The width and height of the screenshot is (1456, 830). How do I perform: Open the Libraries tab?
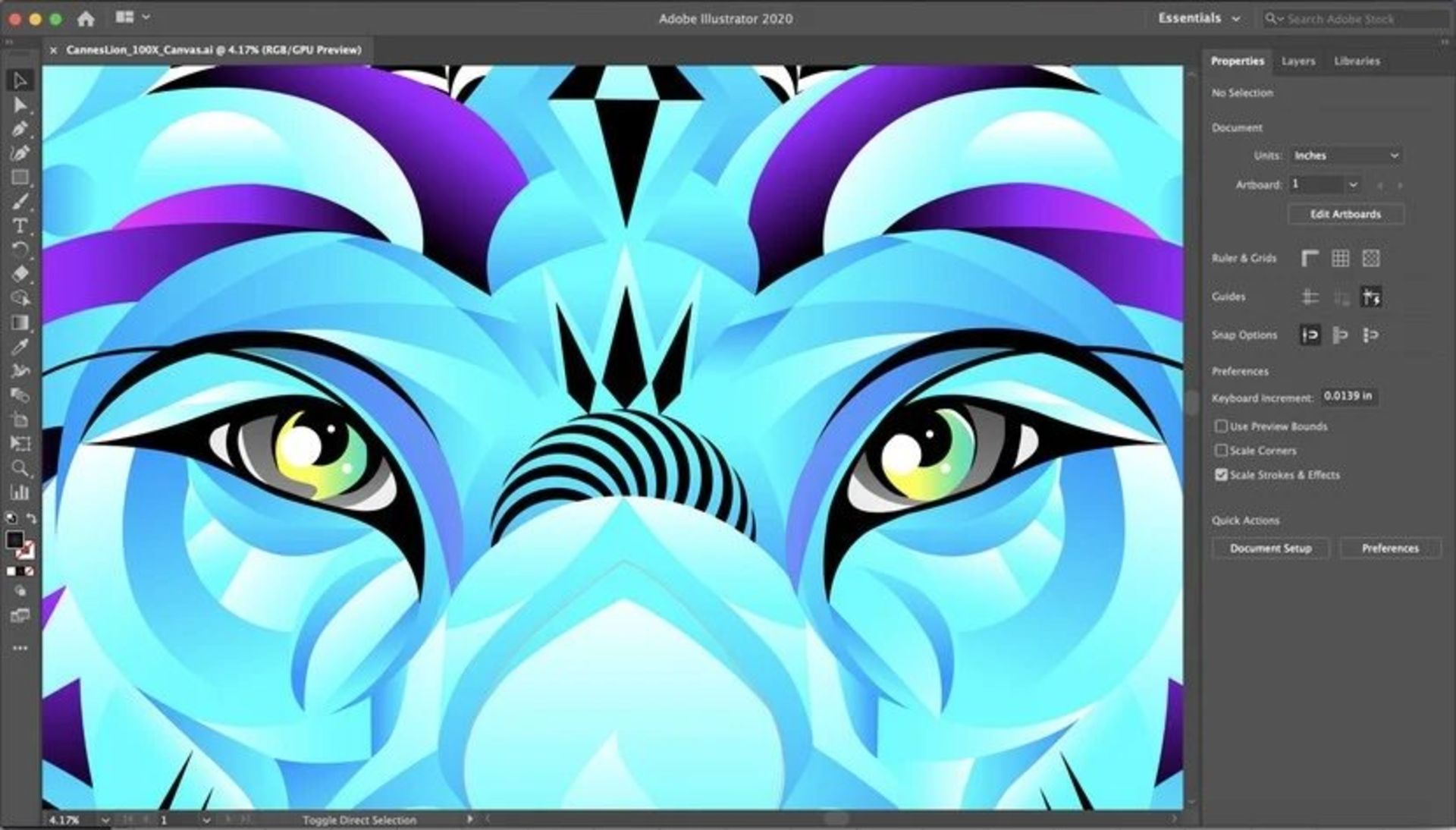(x=1357, y=61)
